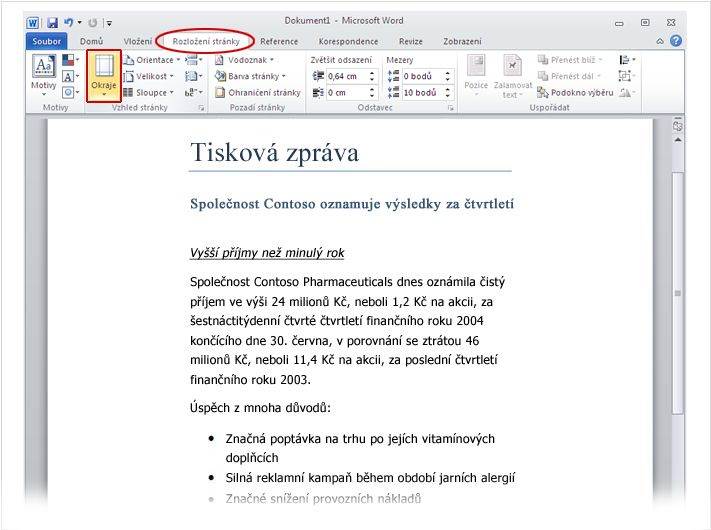Screen dimensions: 711x530
Task: Click the subtitle Společnost Contoso oznamuje výsledky
Action: [352, 204]
